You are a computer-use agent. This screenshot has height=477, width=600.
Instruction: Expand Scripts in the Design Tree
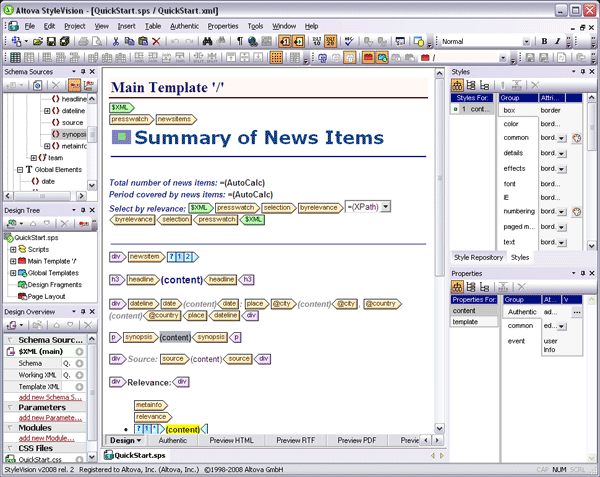[13, 249]
